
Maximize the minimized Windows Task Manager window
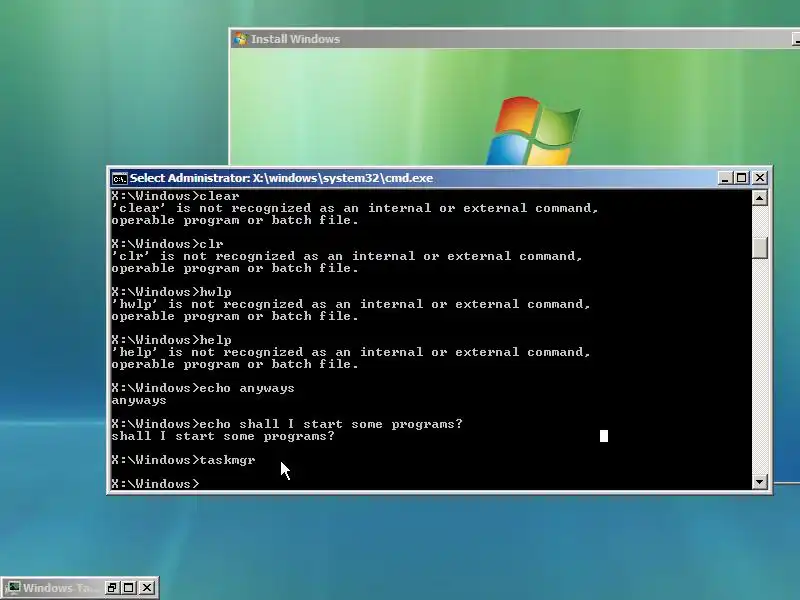[129, 588]
